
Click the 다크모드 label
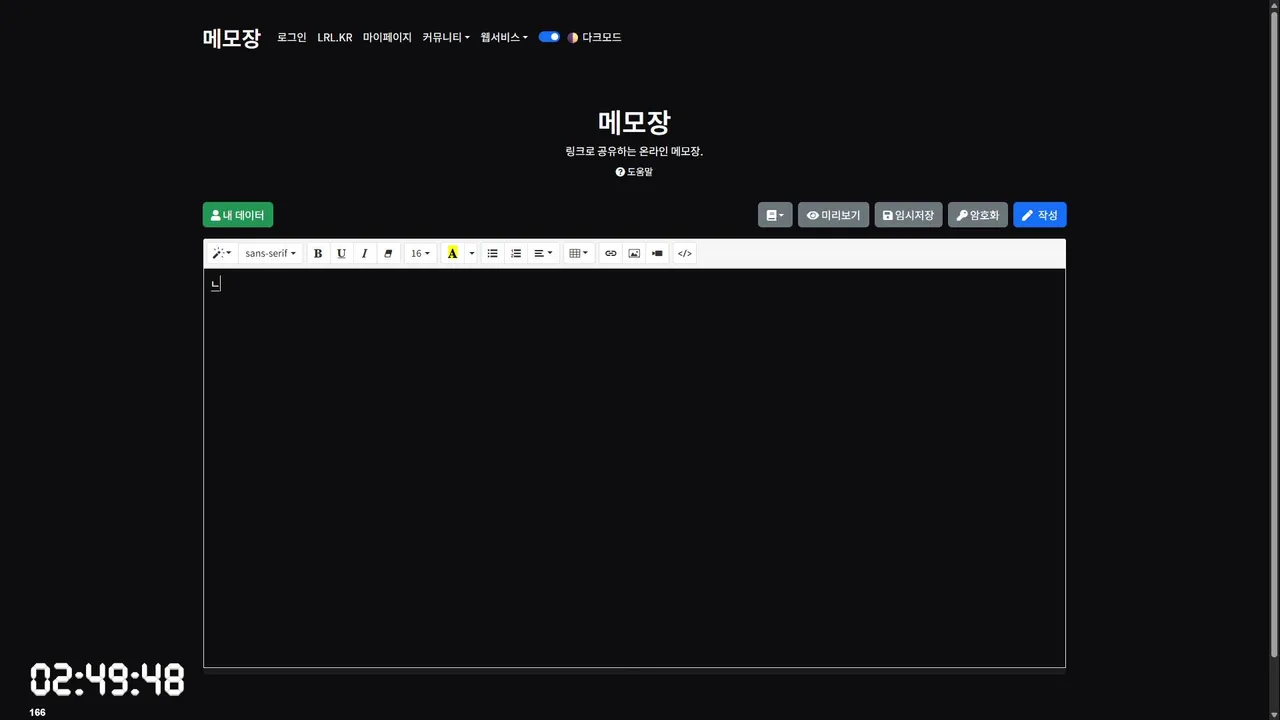(x=602, y=37)
